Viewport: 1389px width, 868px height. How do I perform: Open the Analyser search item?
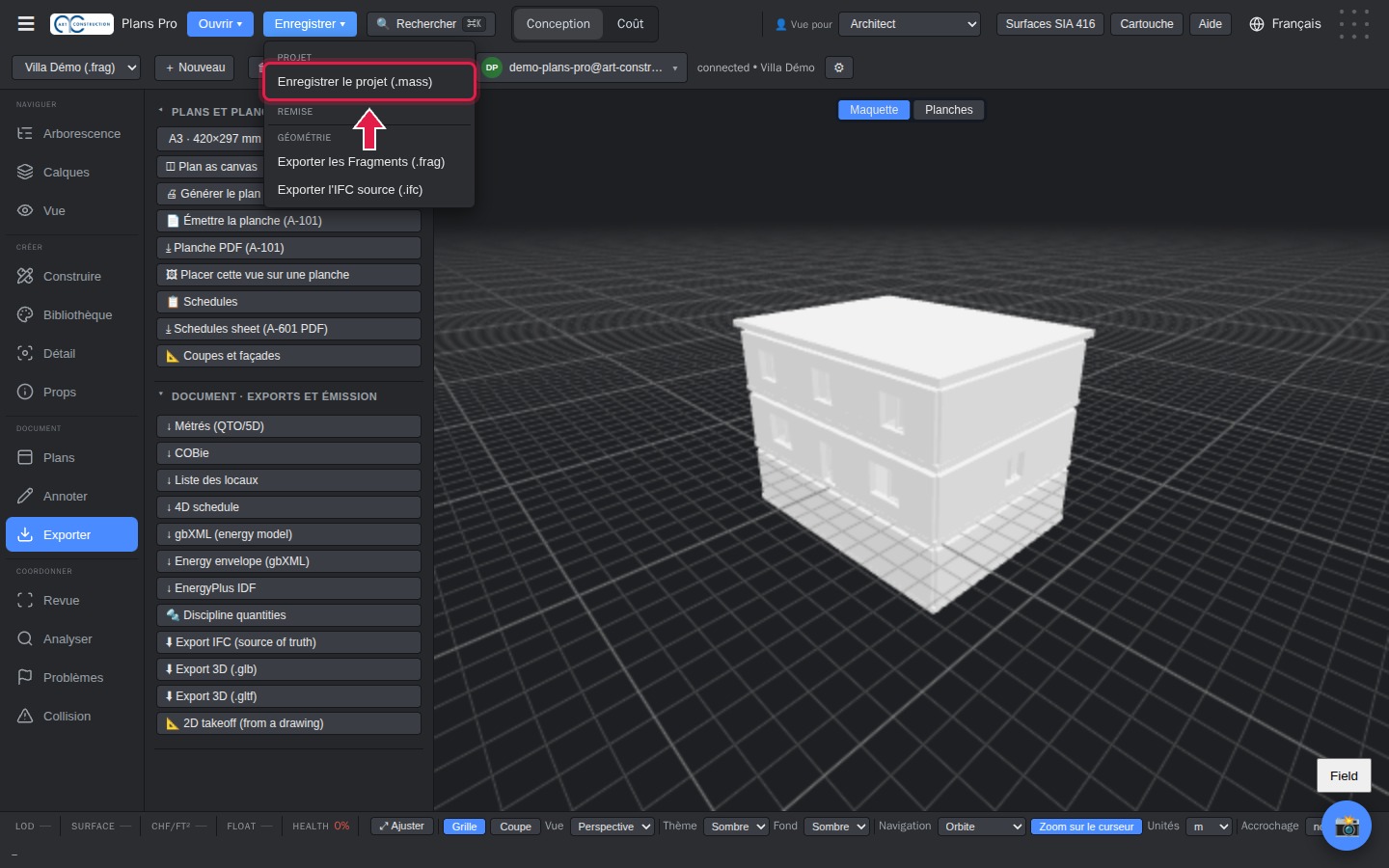tap(72, 639)
